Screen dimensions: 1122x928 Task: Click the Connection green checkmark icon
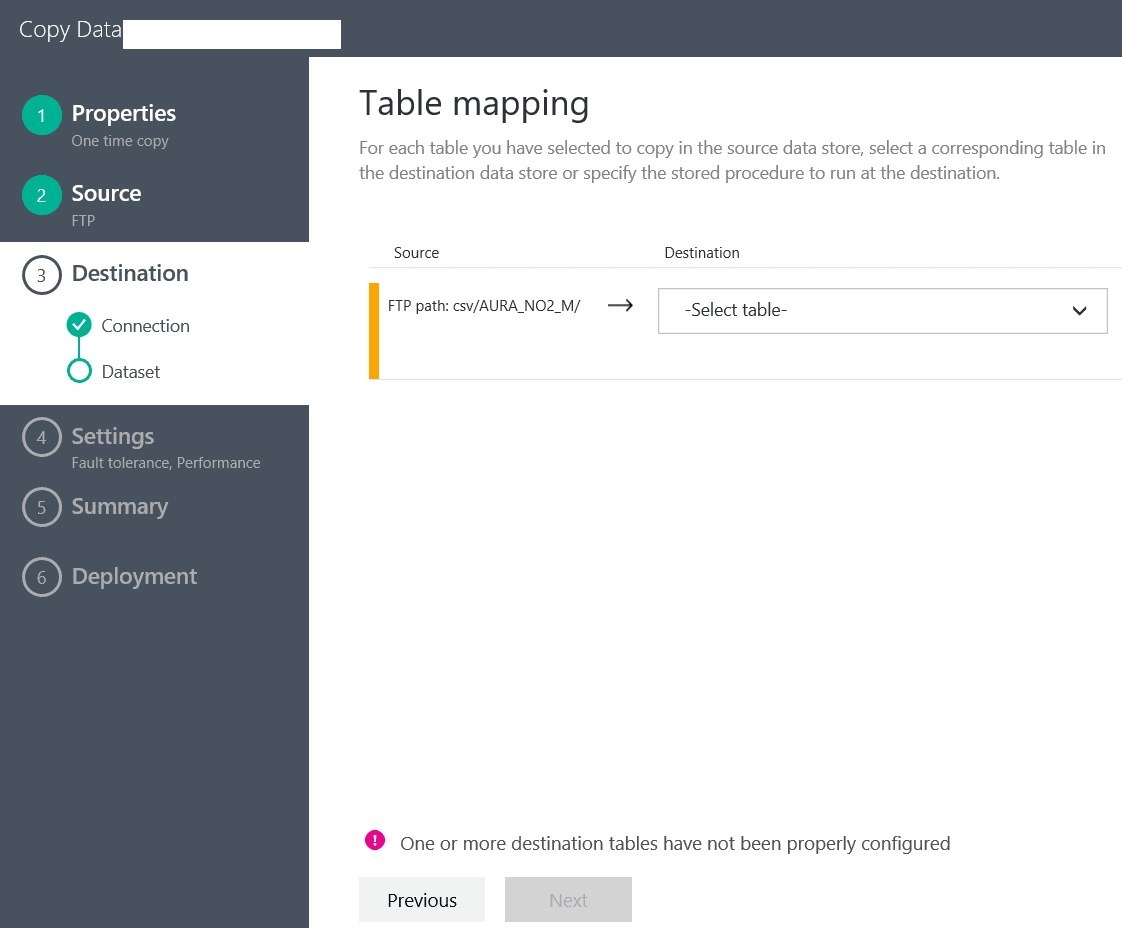(x=79, y=325)
